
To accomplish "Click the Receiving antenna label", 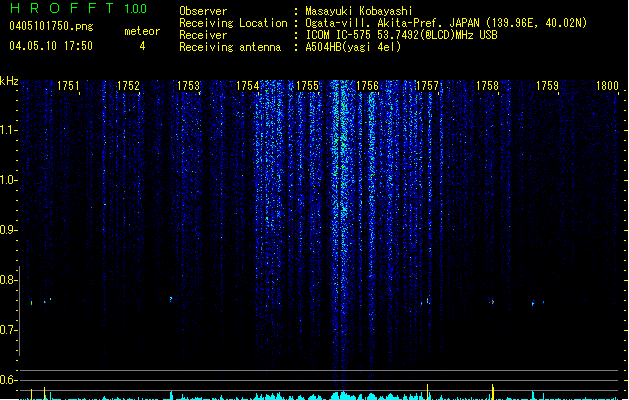I will (230, 47).
